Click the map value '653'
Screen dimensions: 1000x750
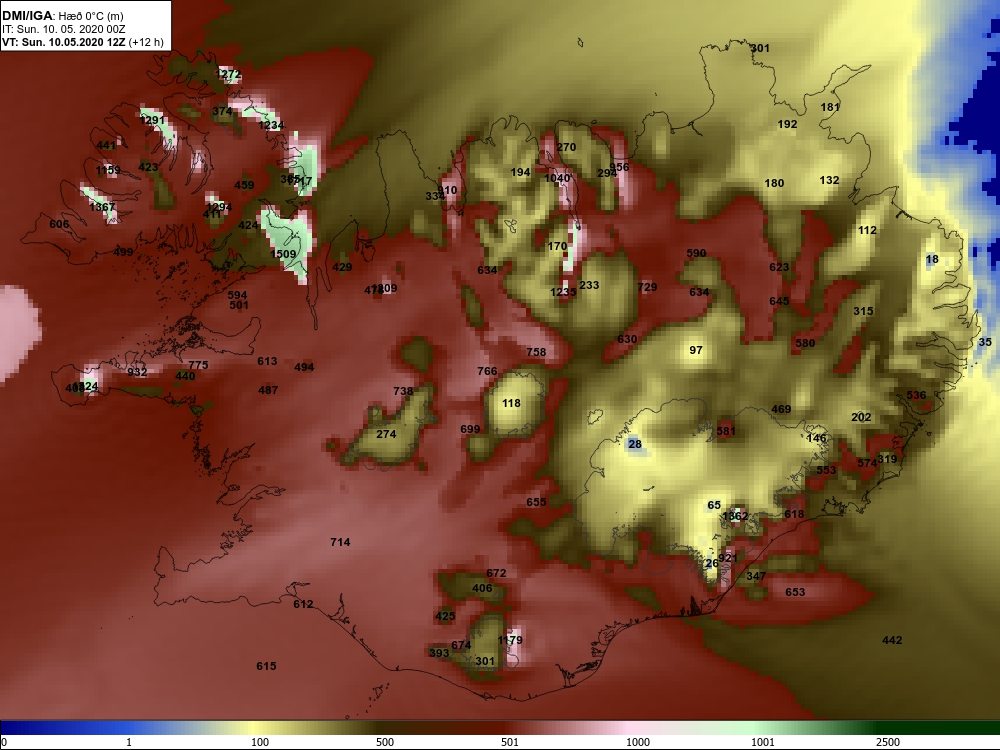point(795,592)
